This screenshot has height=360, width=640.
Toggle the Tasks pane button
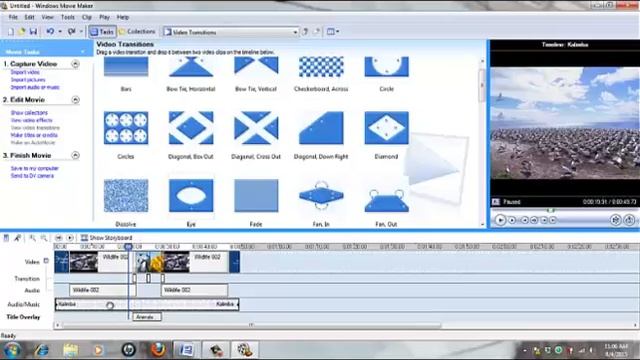pos(102,31)
